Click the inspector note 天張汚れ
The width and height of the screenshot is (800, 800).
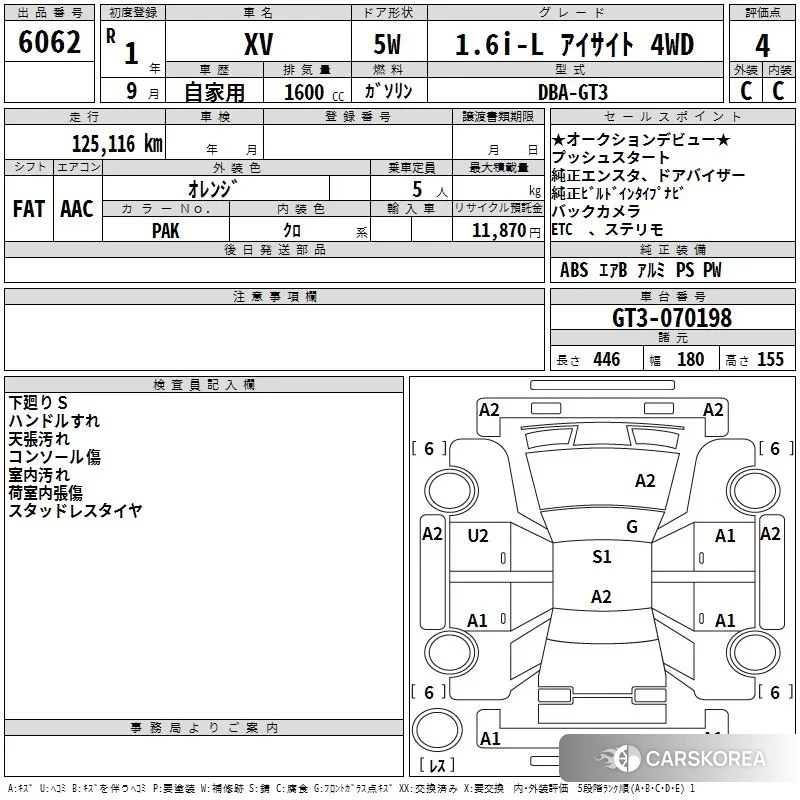[39, 439]
